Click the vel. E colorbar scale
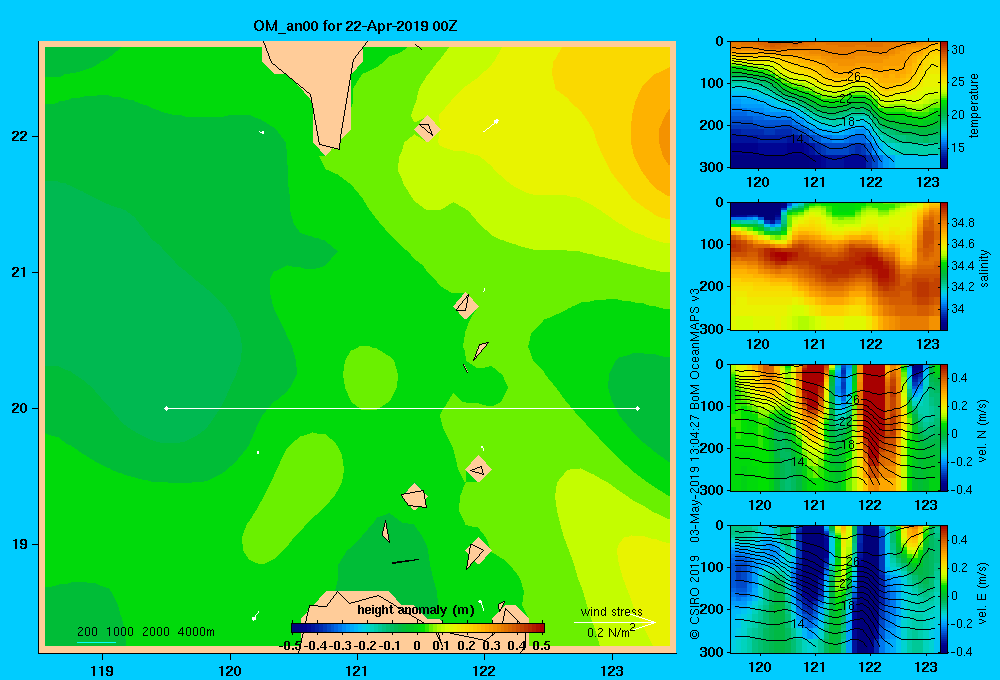 pyautogui.click(x=944, y=589)
